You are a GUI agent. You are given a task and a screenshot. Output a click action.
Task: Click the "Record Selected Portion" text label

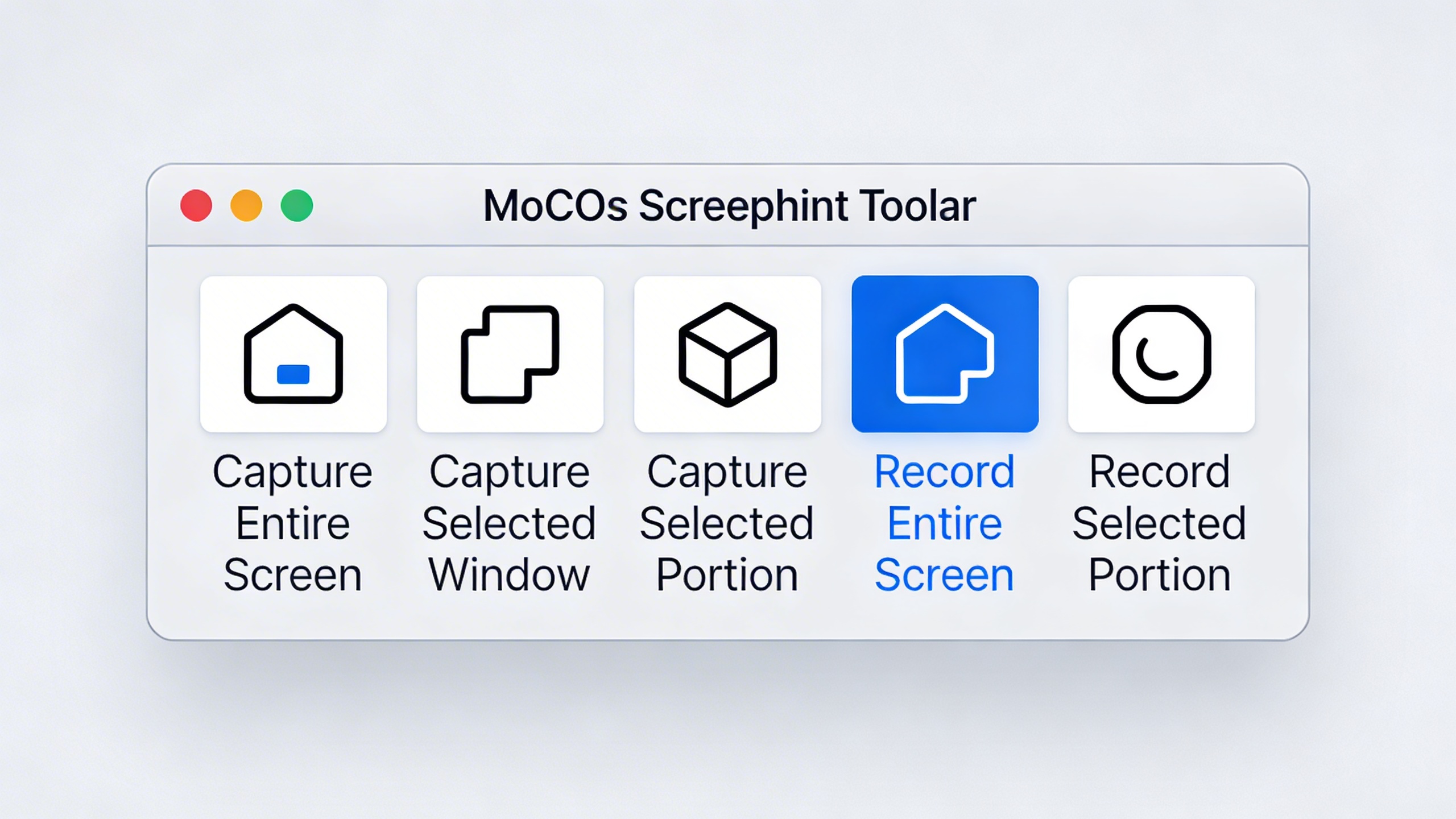pos(1160,523)
